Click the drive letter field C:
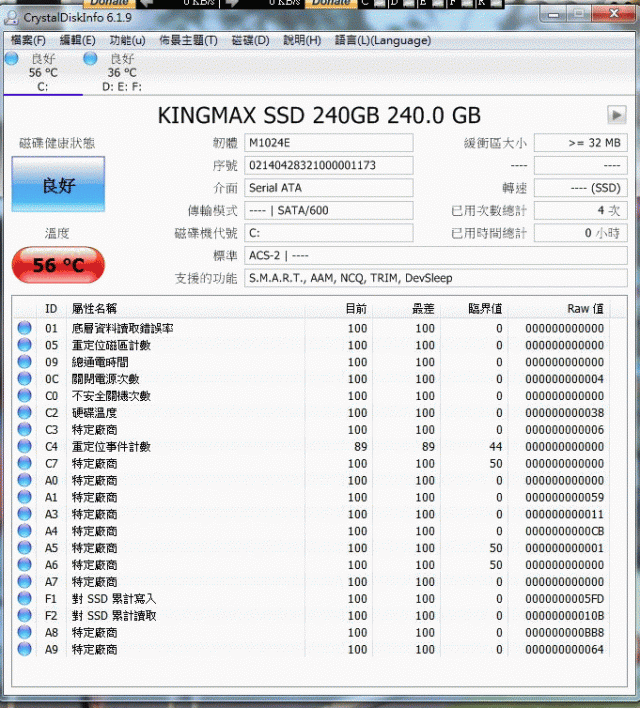640x709 pixels. (x=329, y=233)
